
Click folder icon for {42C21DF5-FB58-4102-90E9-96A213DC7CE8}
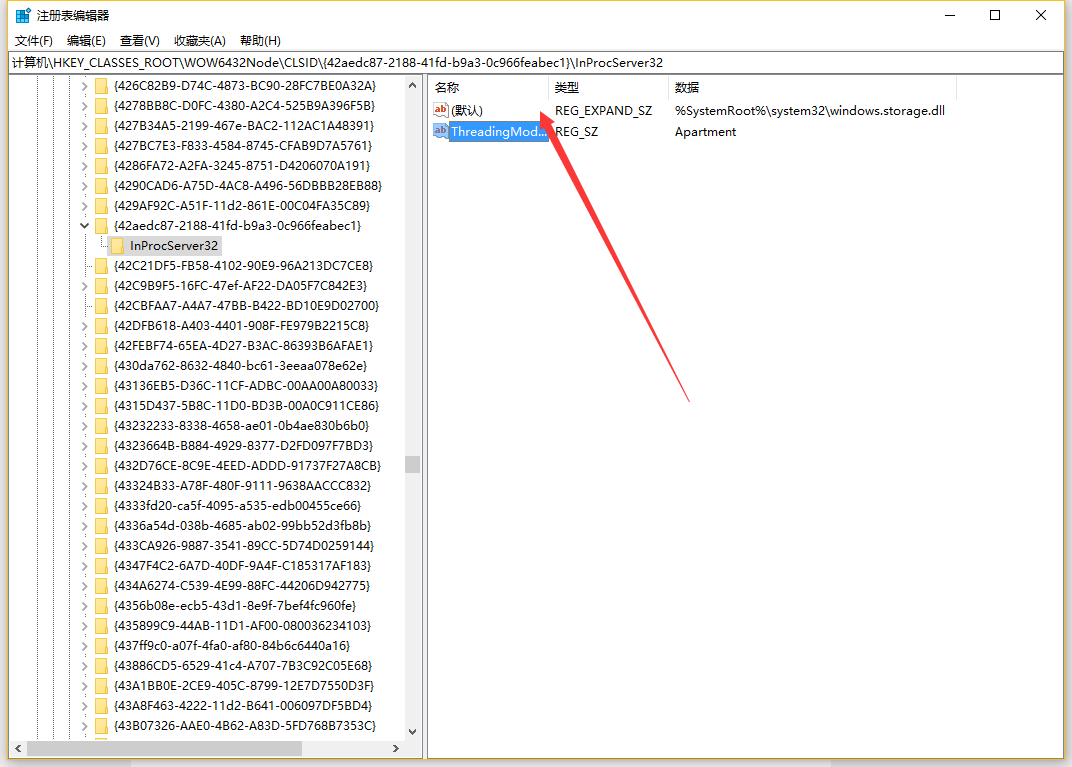pos(101,266)
